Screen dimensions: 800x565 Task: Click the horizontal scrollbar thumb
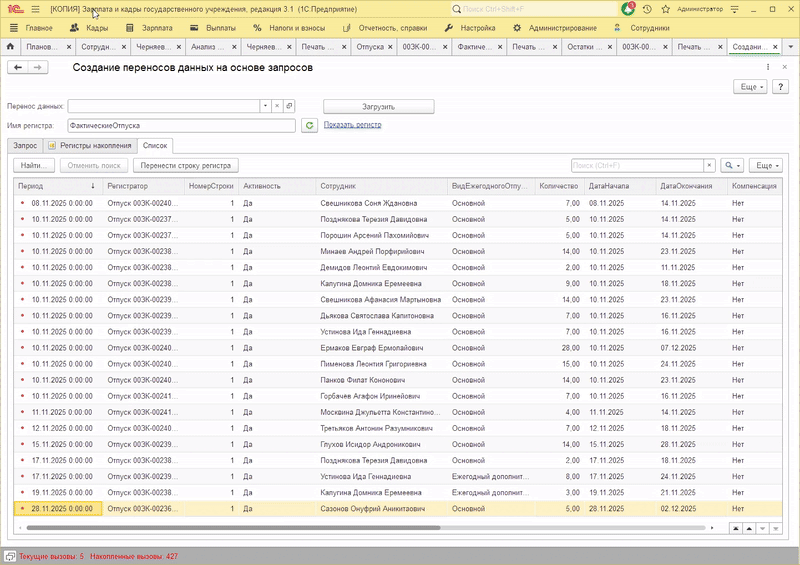[233, 528]
